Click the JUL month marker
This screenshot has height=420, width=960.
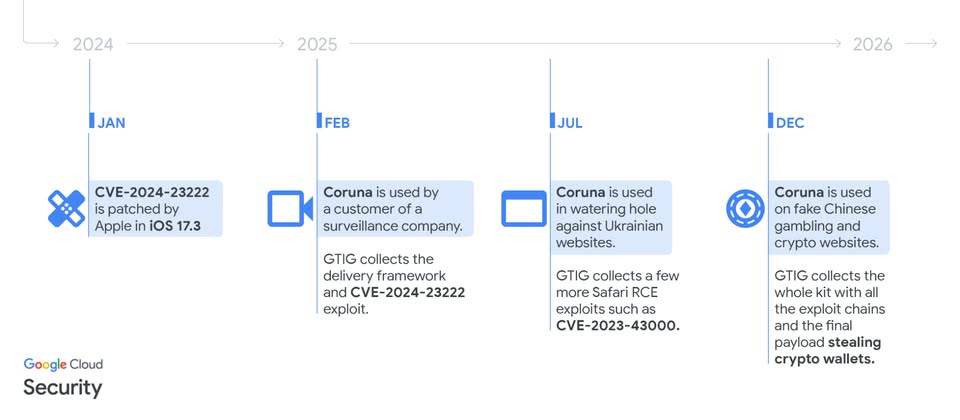click(569, 123)
